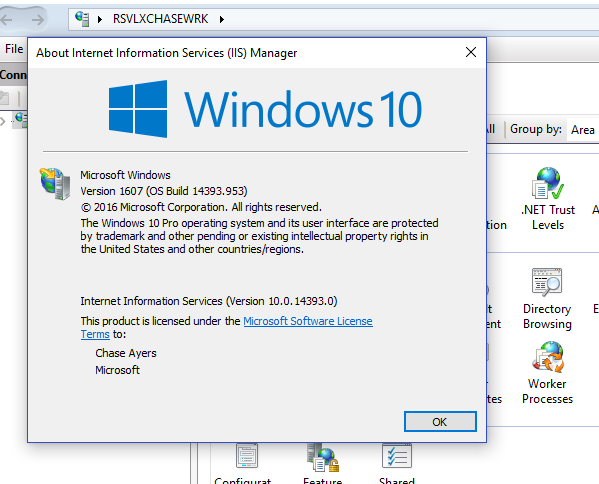Open the Worker Processes feature
599x484 pixels.
pyautogui.click(x=547, y=373)
